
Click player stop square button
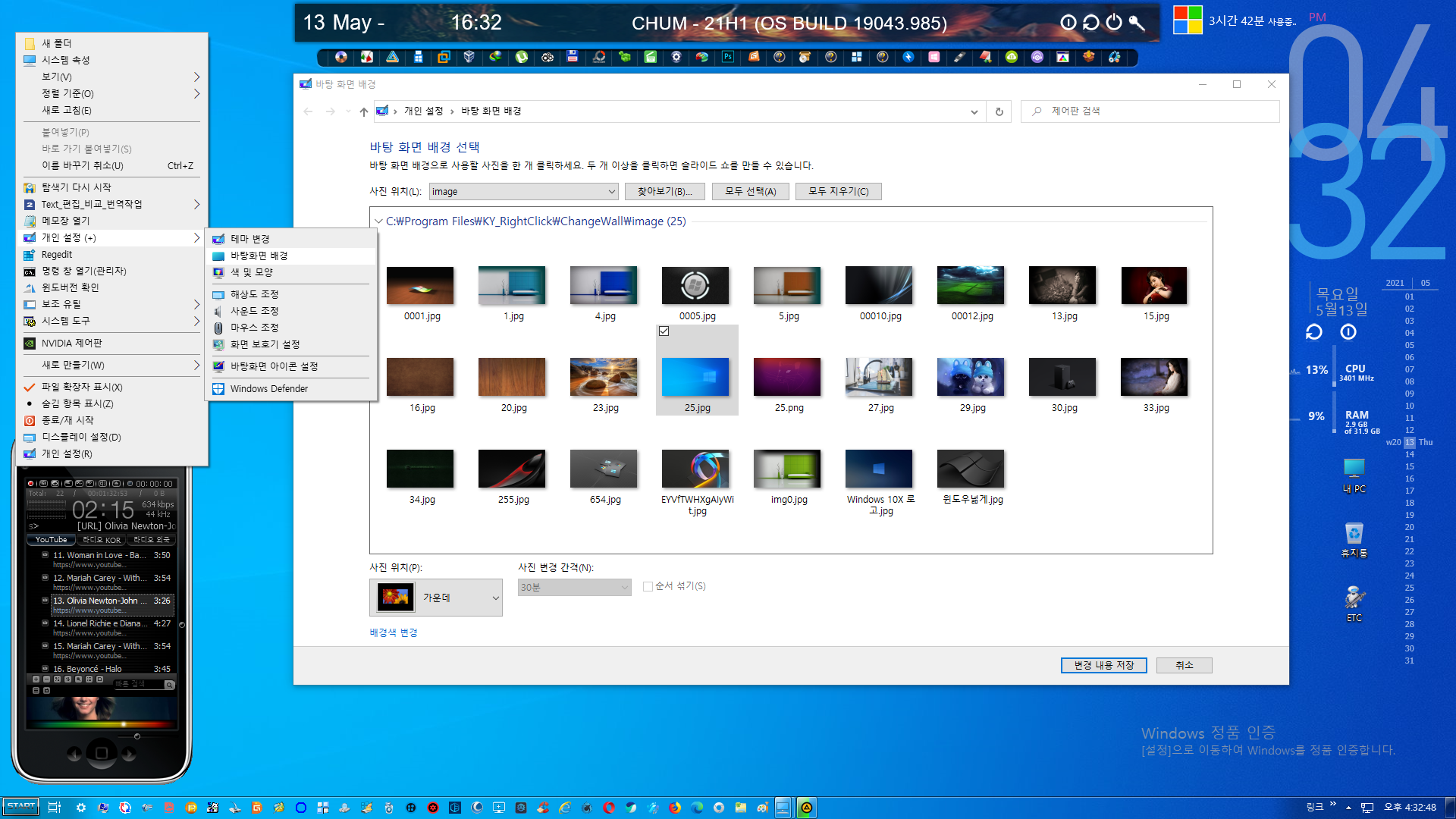pos(102,753)
